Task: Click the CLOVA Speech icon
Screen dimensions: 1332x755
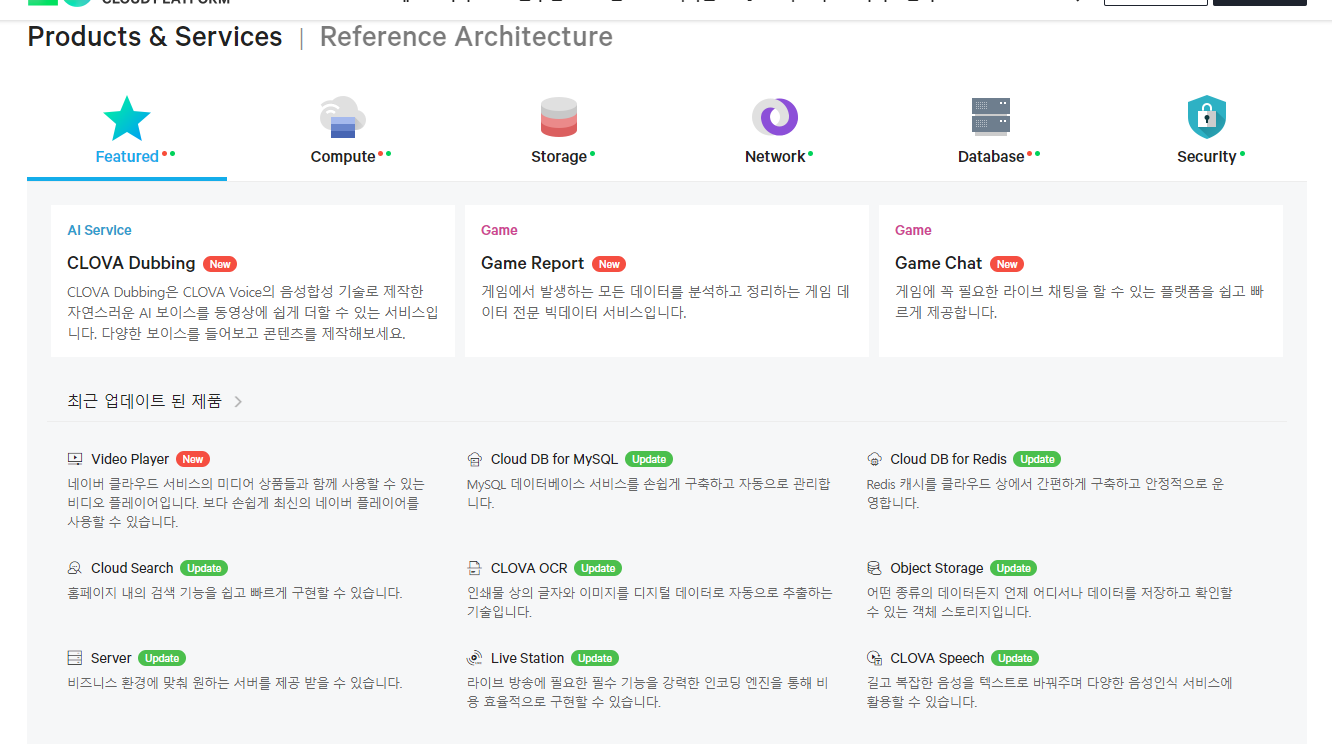Action: pyautogui.click(x=875, y=658)
